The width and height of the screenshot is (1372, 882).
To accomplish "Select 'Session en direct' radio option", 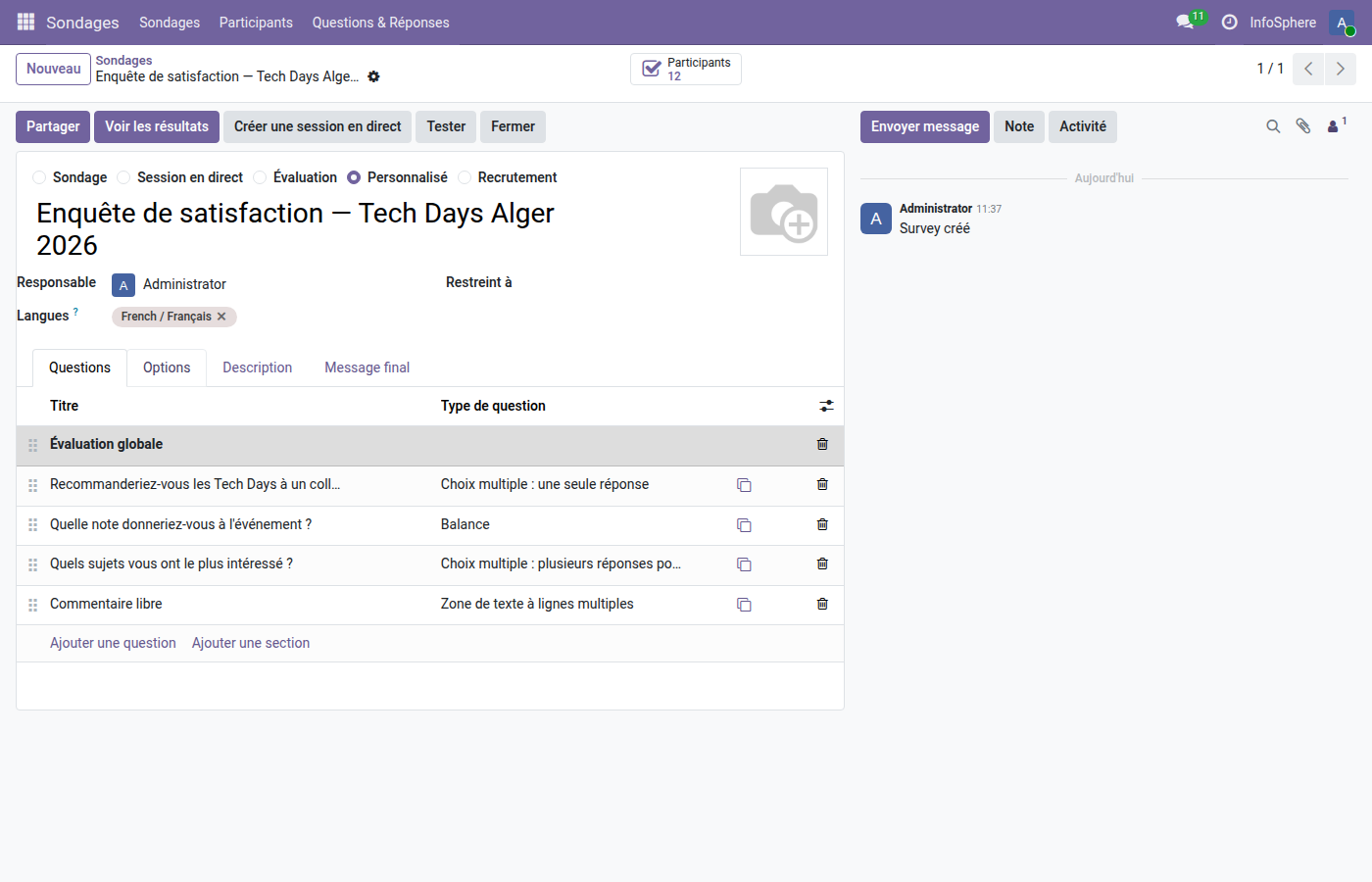I will (x=123, y=177).
